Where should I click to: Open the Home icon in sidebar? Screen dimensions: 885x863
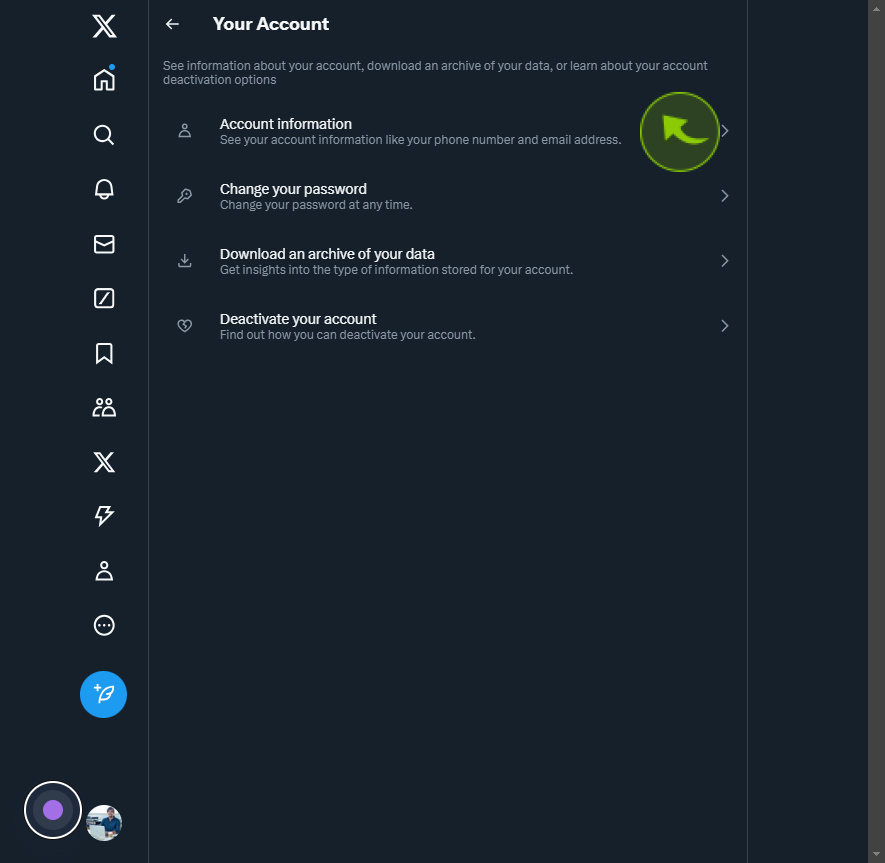pos(104,79)
